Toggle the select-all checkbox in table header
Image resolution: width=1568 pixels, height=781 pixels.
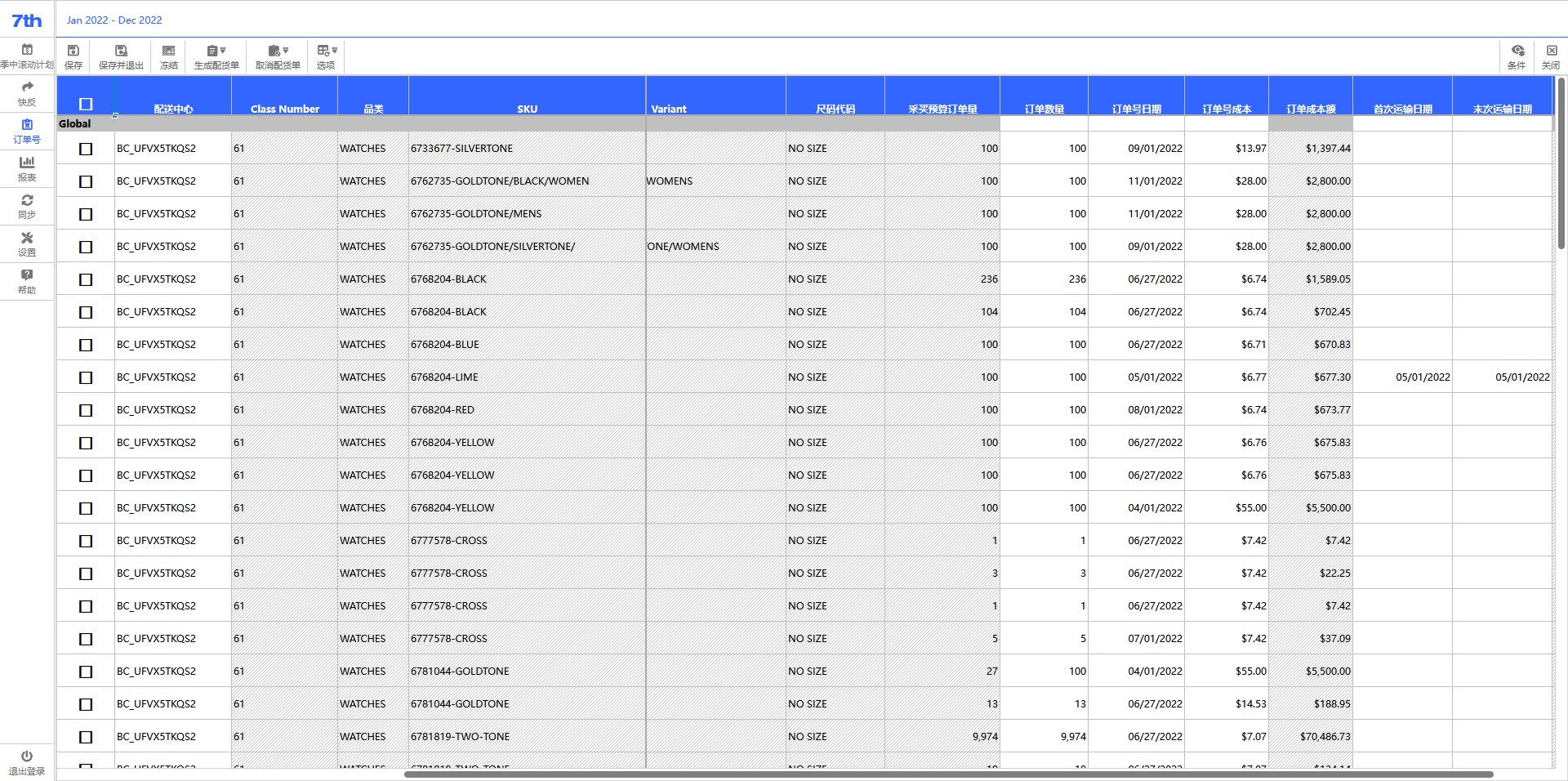[x=86, y=104]
